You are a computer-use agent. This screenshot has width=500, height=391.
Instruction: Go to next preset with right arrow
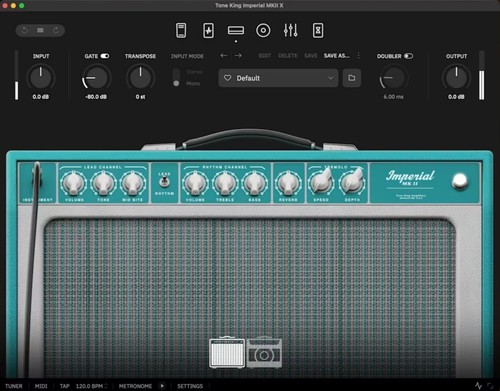click(238, 56)
